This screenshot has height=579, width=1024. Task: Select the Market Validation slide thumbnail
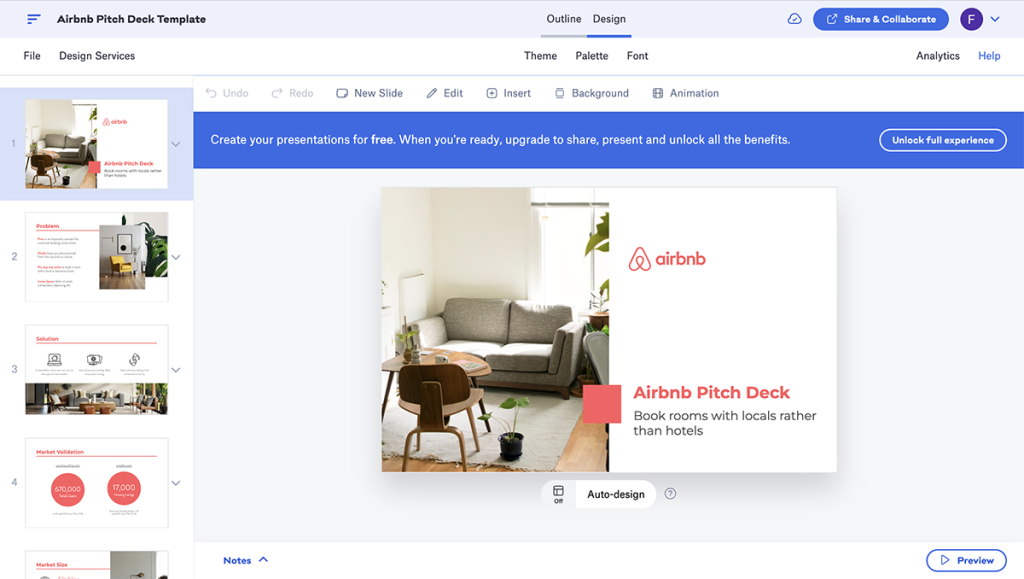coord(96,483)
